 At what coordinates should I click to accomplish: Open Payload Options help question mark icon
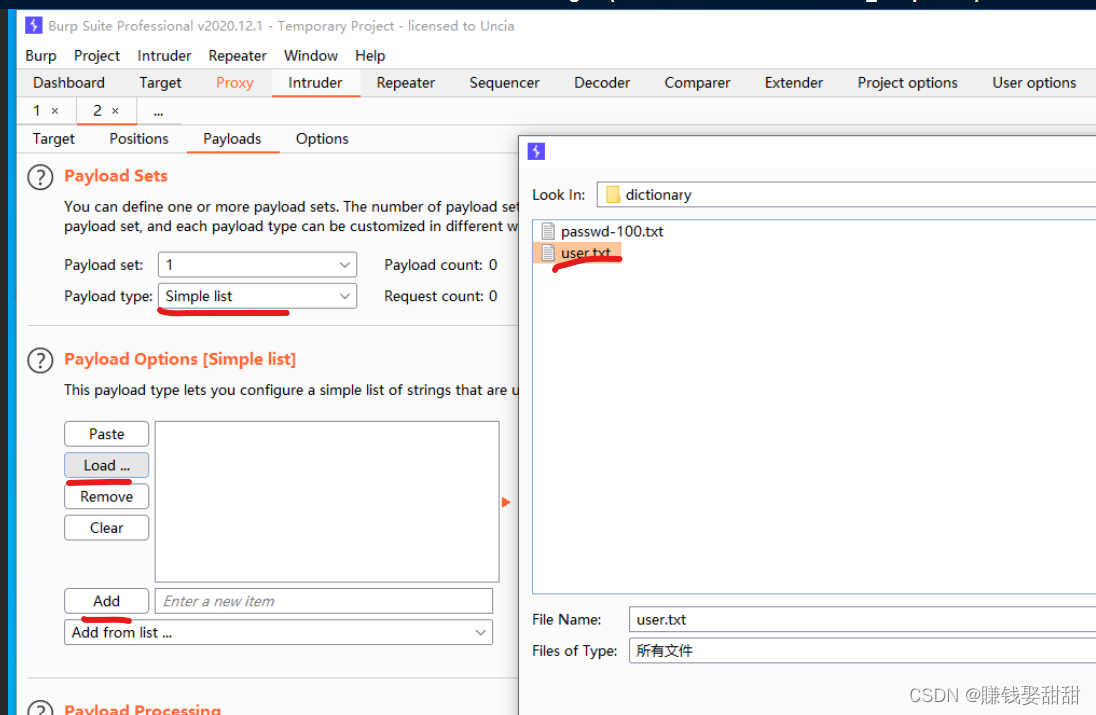(x=40, y=361)
